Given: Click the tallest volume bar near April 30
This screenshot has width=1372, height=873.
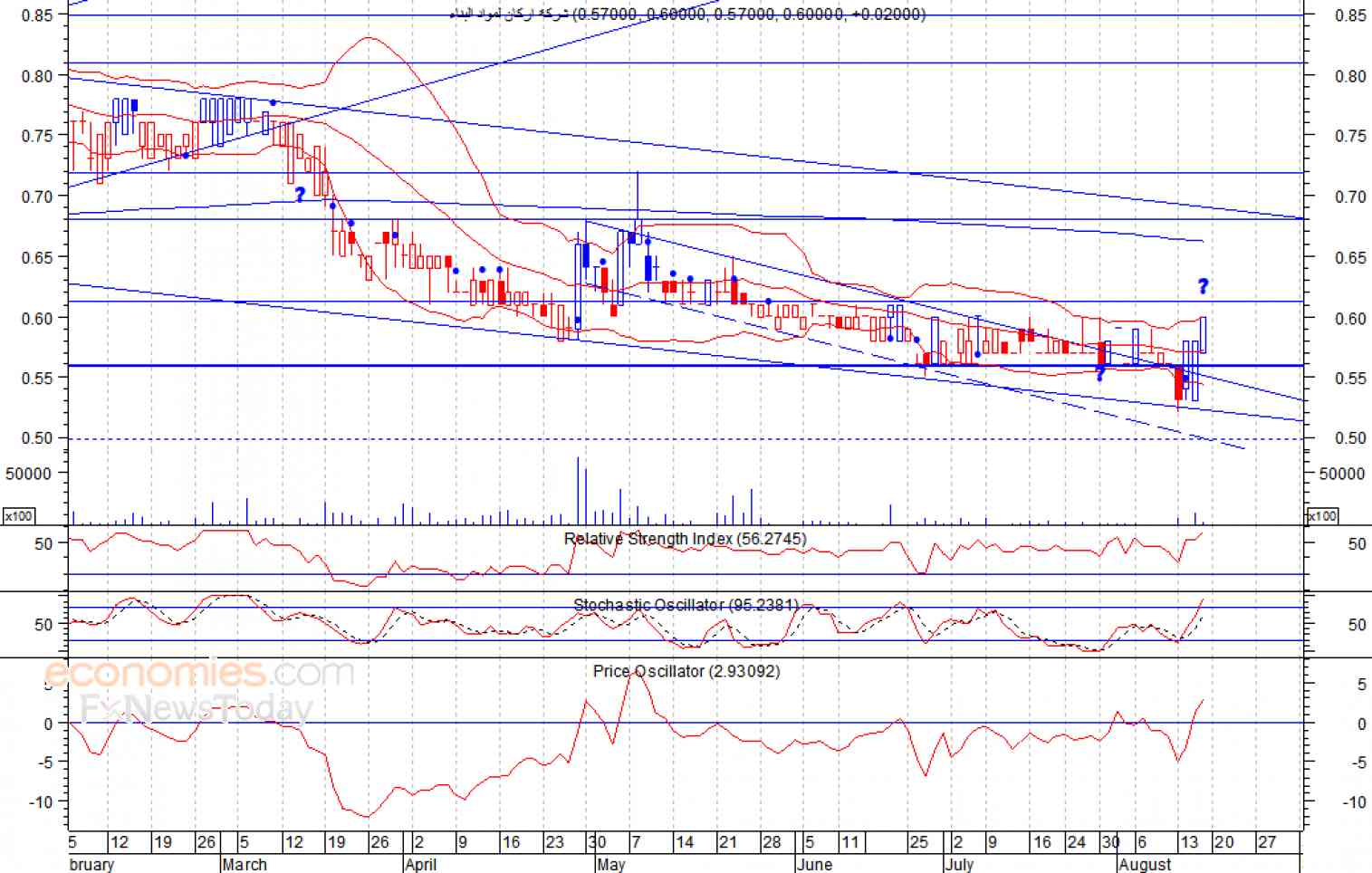Looking at the screenshot, I should pos(578,491).
